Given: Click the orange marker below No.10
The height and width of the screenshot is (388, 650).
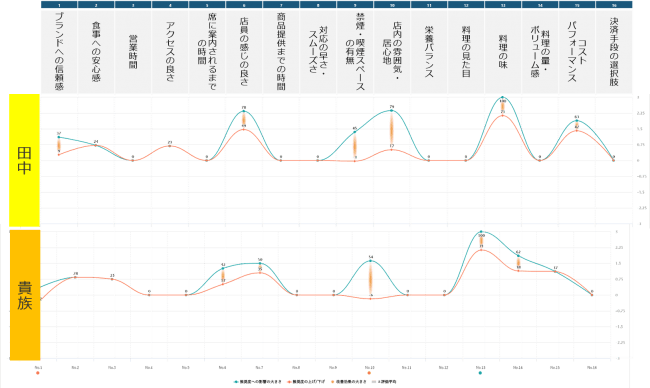Looking at the screenshot, I should [x=369, y=373].
